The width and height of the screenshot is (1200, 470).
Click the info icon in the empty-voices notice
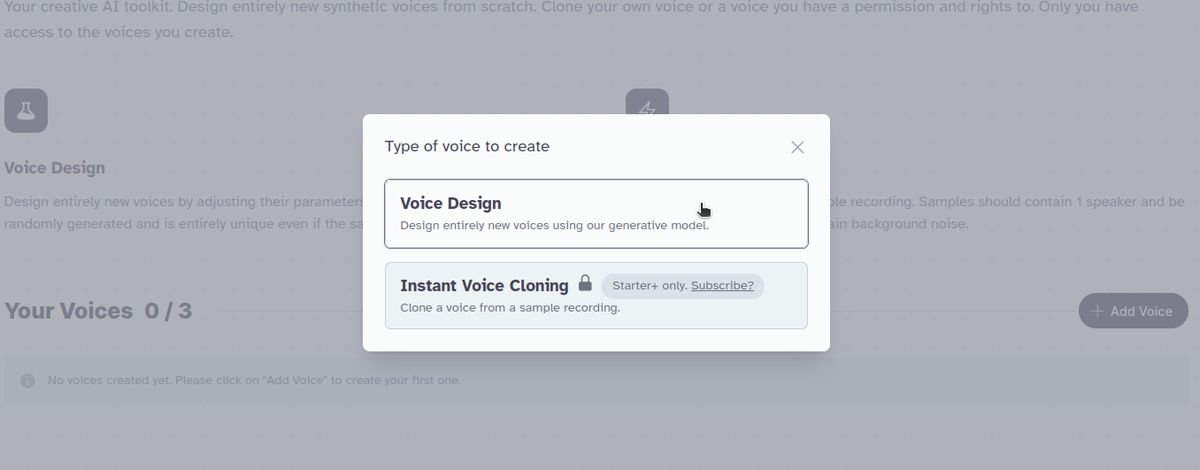point(28,381)
